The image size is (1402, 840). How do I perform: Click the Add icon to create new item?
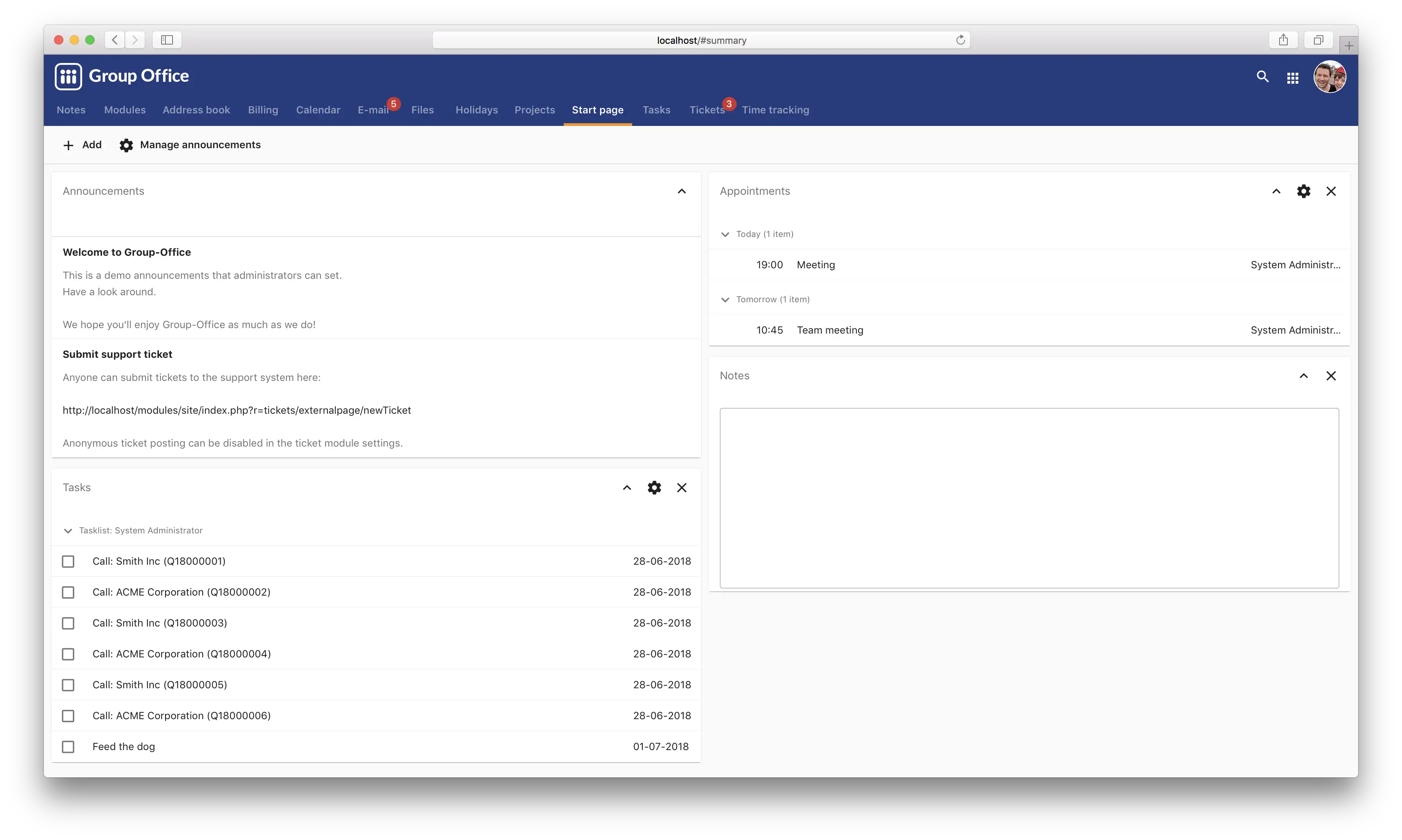tap(68, 144)
